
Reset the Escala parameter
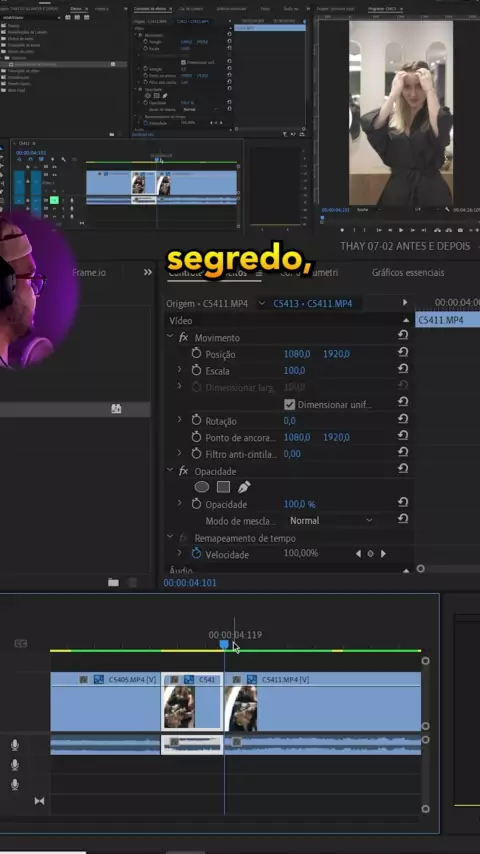tap(403, 369)
